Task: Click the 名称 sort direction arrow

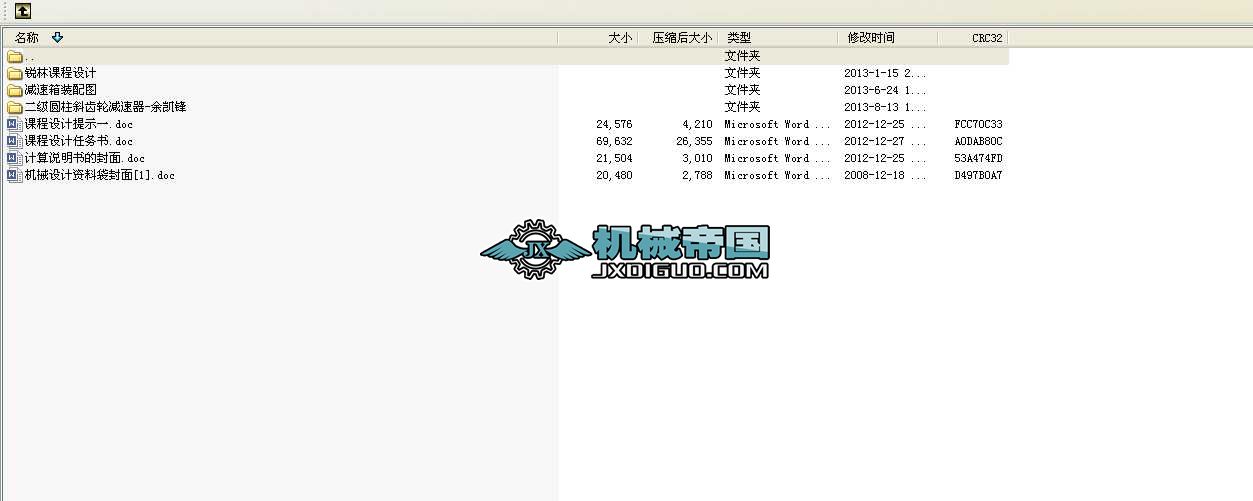Action: coord(57,38)
